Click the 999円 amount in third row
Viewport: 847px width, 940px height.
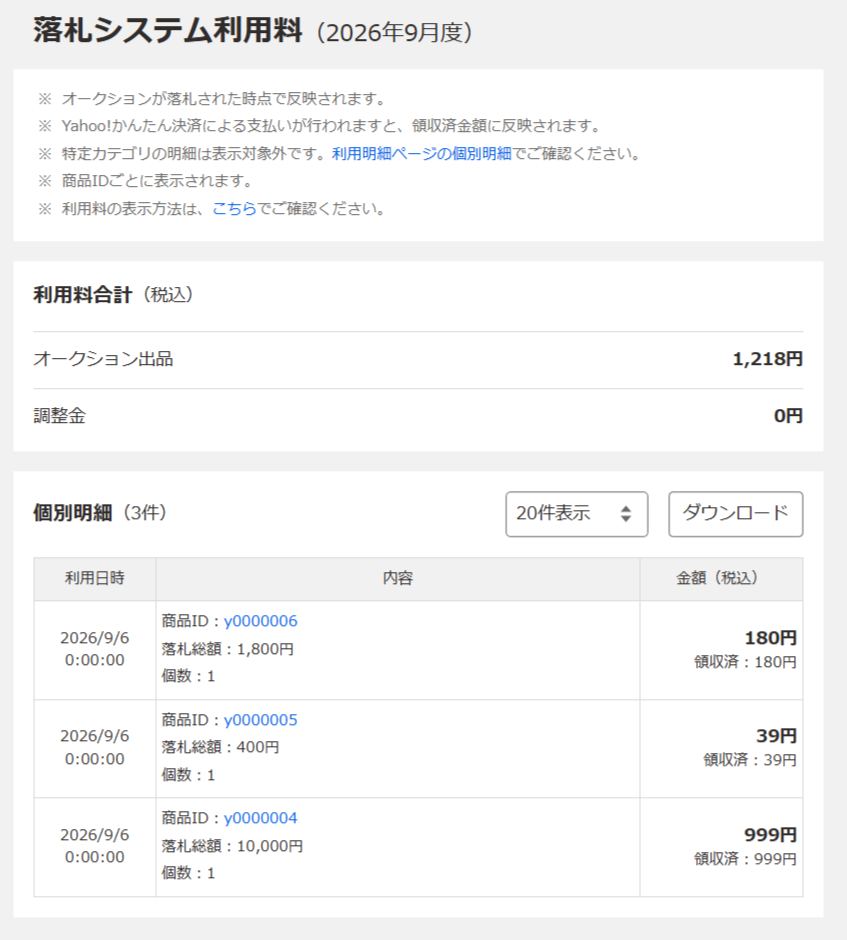[770, 834]
